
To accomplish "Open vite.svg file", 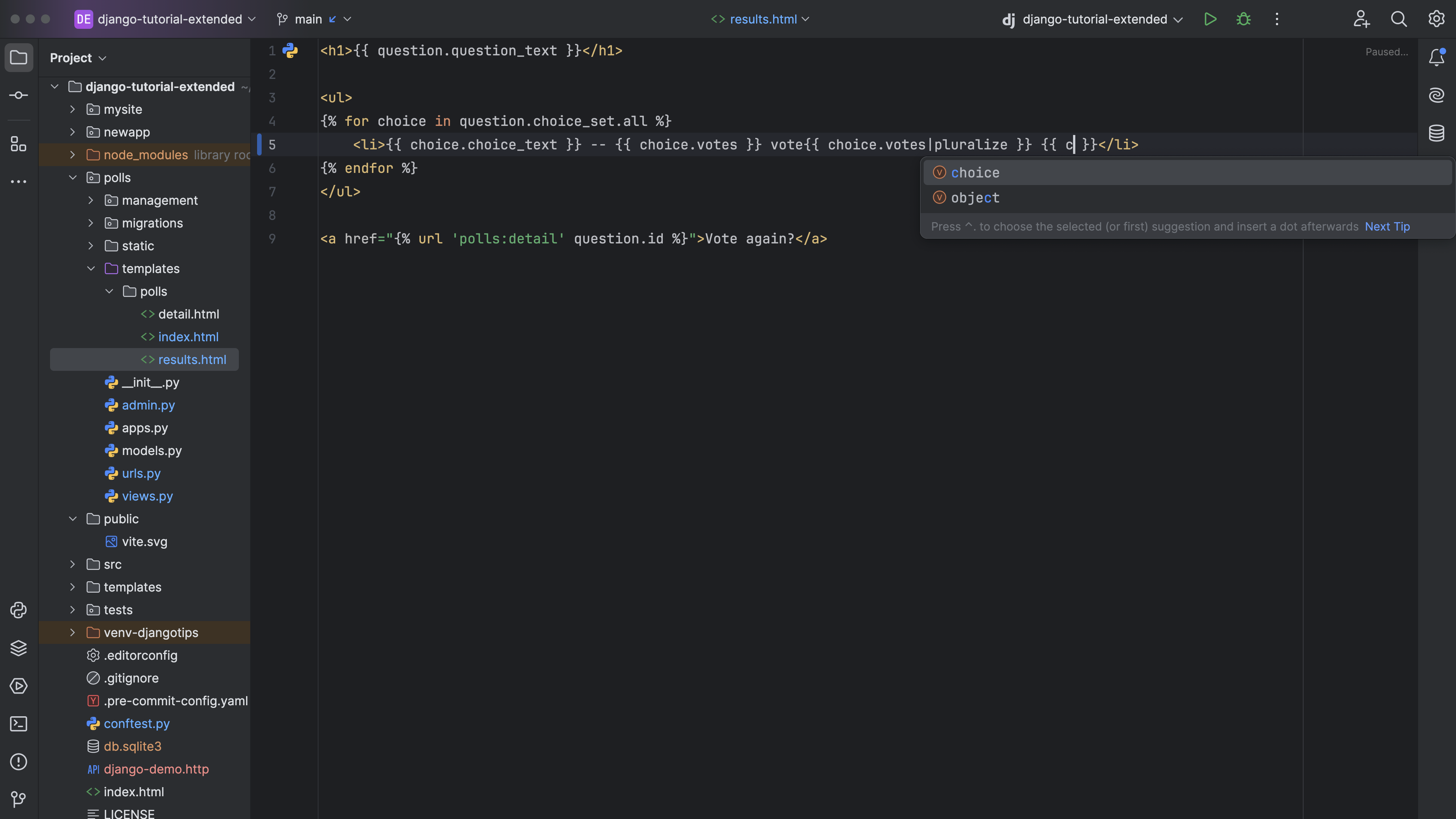I will (144, 541).
